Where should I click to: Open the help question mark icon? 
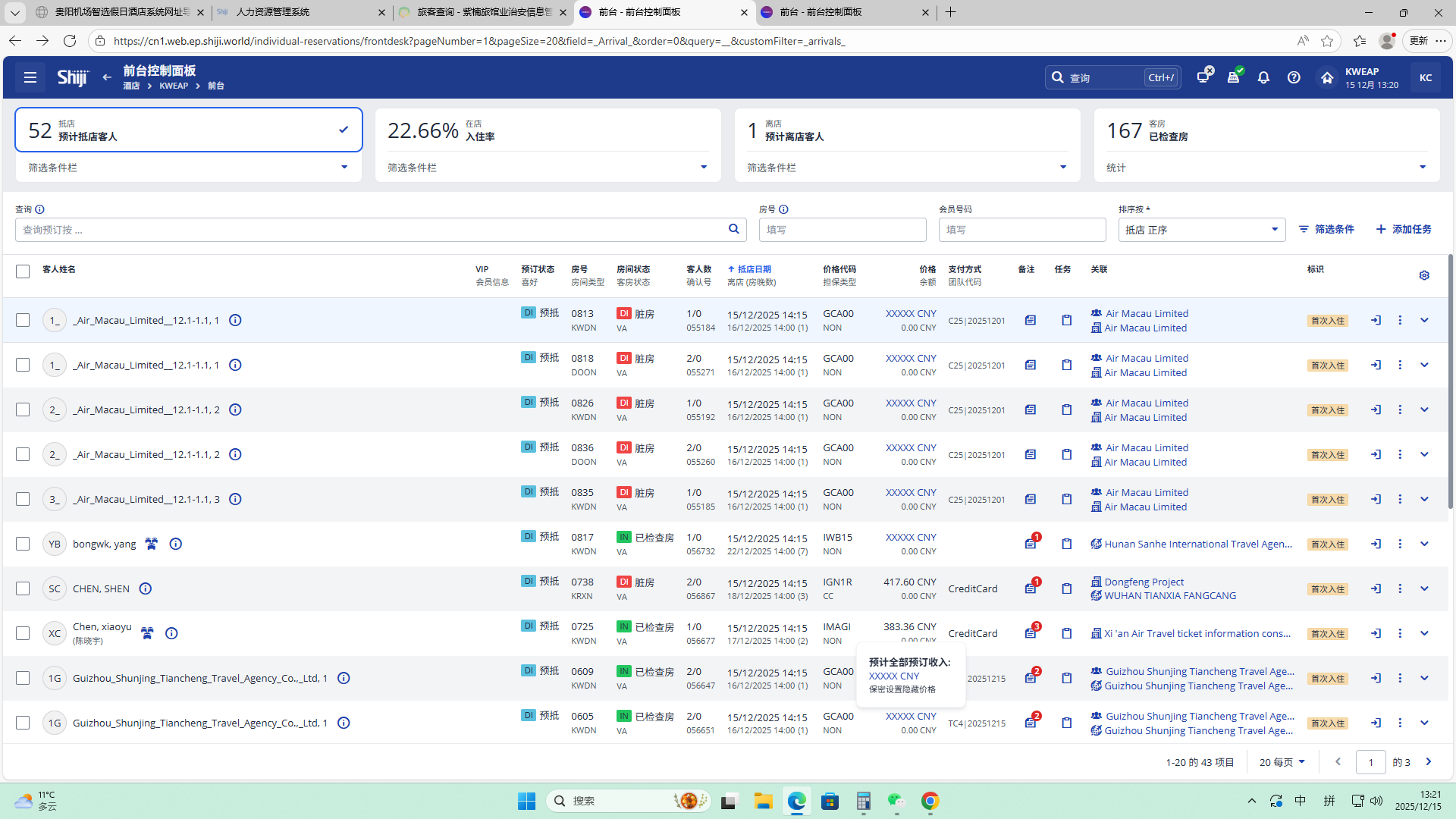point(1294,77)
